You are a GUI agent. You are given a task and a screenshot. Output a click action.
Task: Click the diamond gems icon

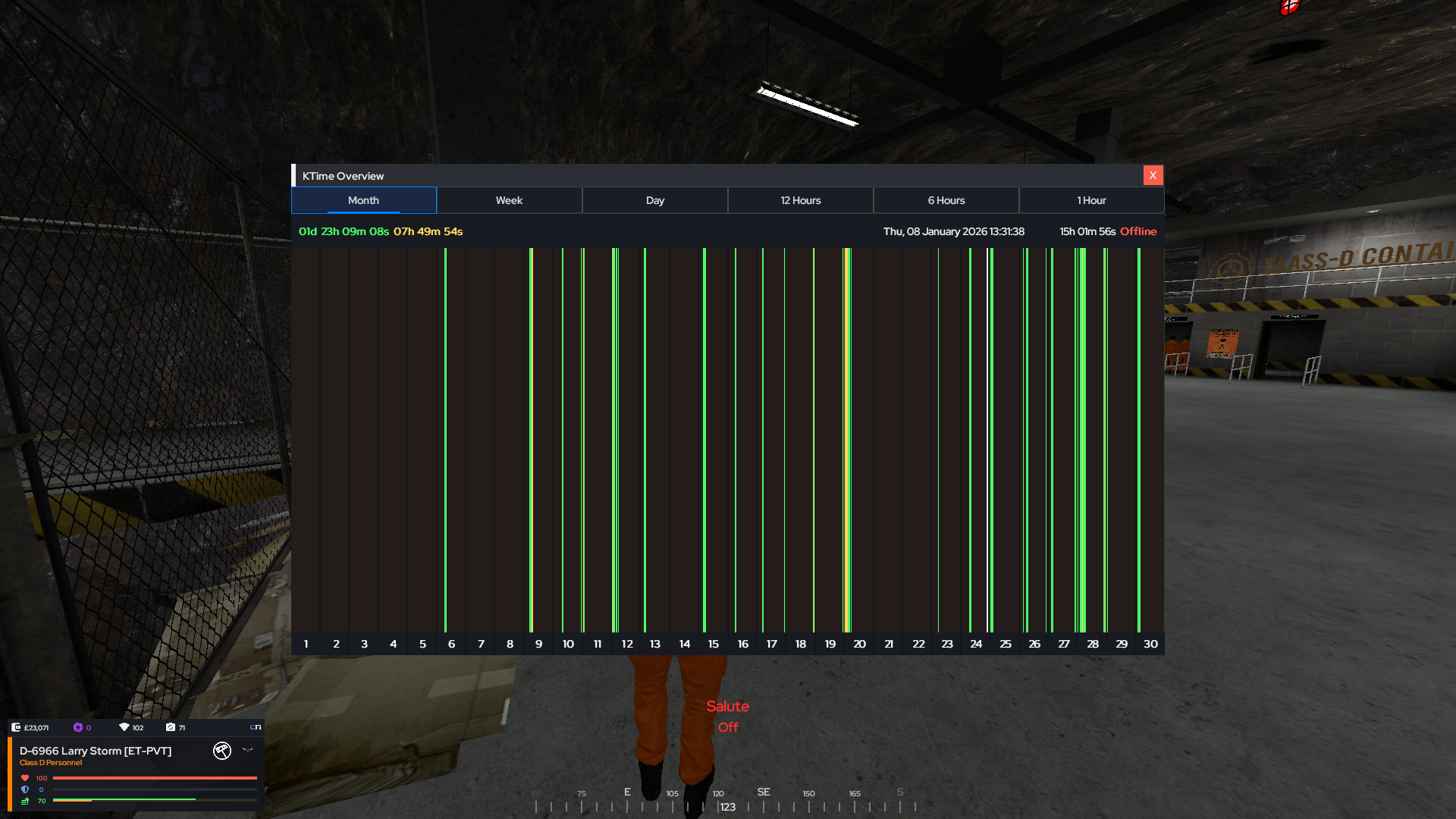(x=124, y=727)
